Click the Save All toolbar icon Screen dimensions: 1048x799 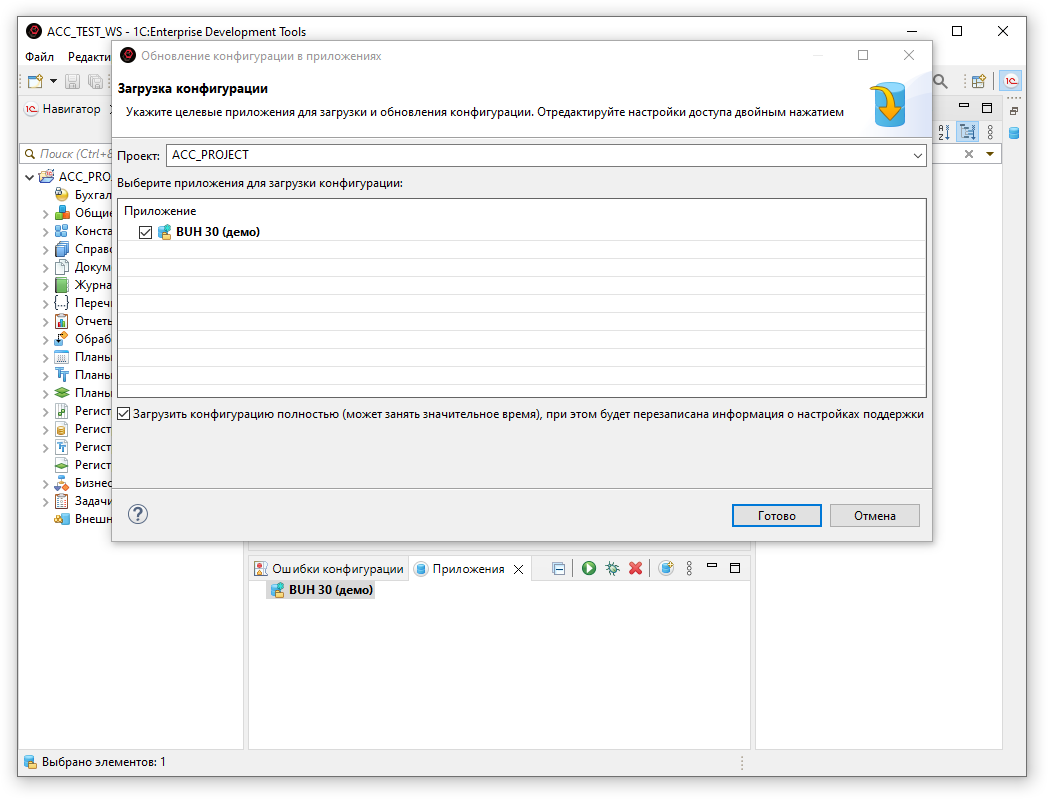coord(96,82)
